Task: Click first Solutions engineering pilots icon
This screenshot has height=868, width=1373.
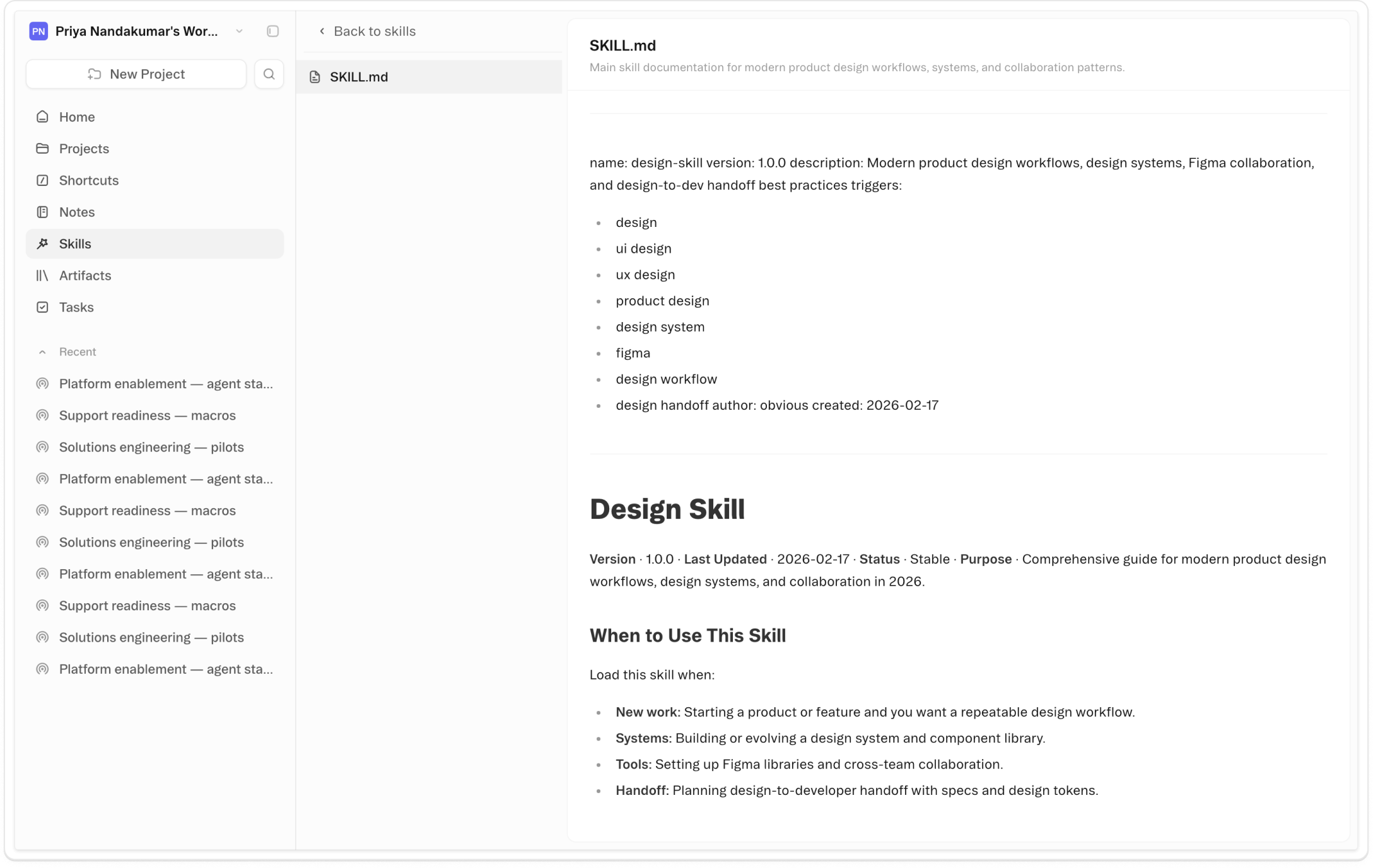Action: click(x=42, y=448)
